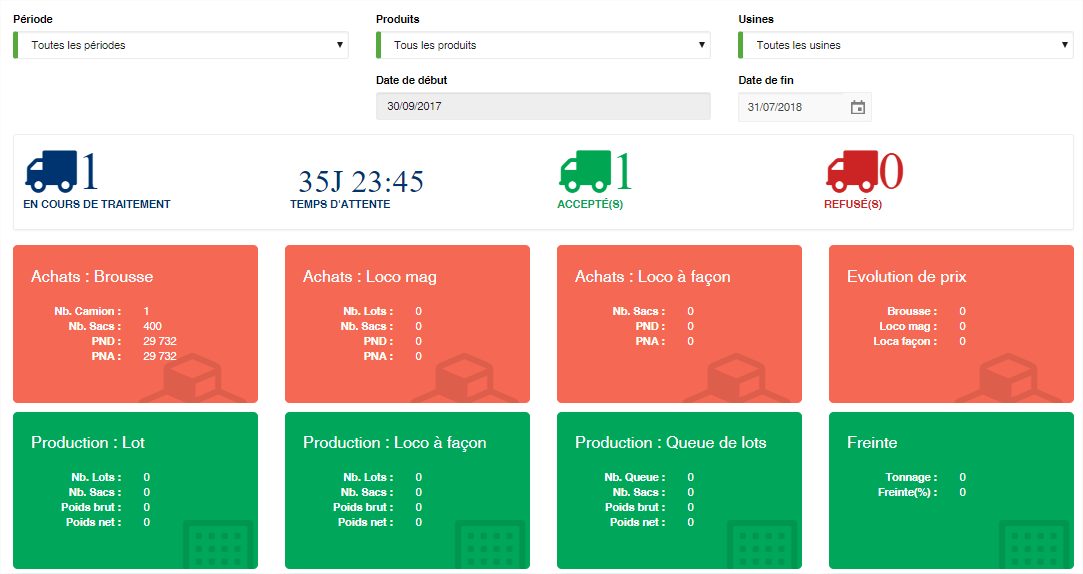Open the Production : Queue de lots card

(x=680, y=490)
